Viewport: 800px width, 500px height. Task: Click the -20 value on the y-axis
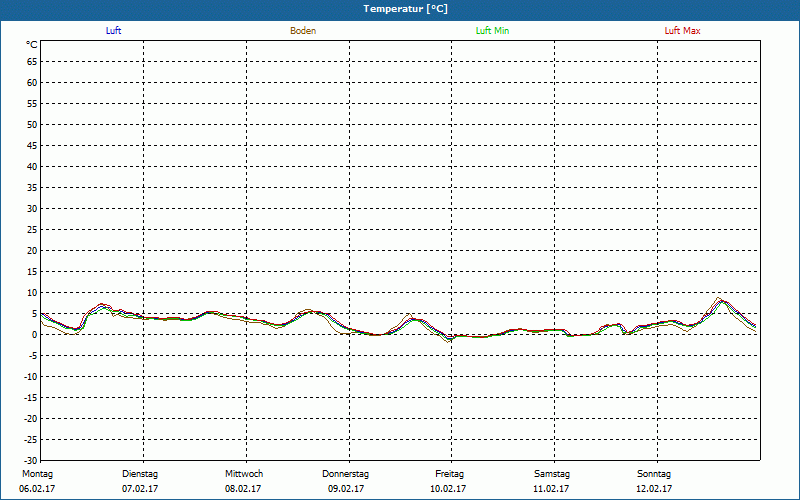coord(31,419)
